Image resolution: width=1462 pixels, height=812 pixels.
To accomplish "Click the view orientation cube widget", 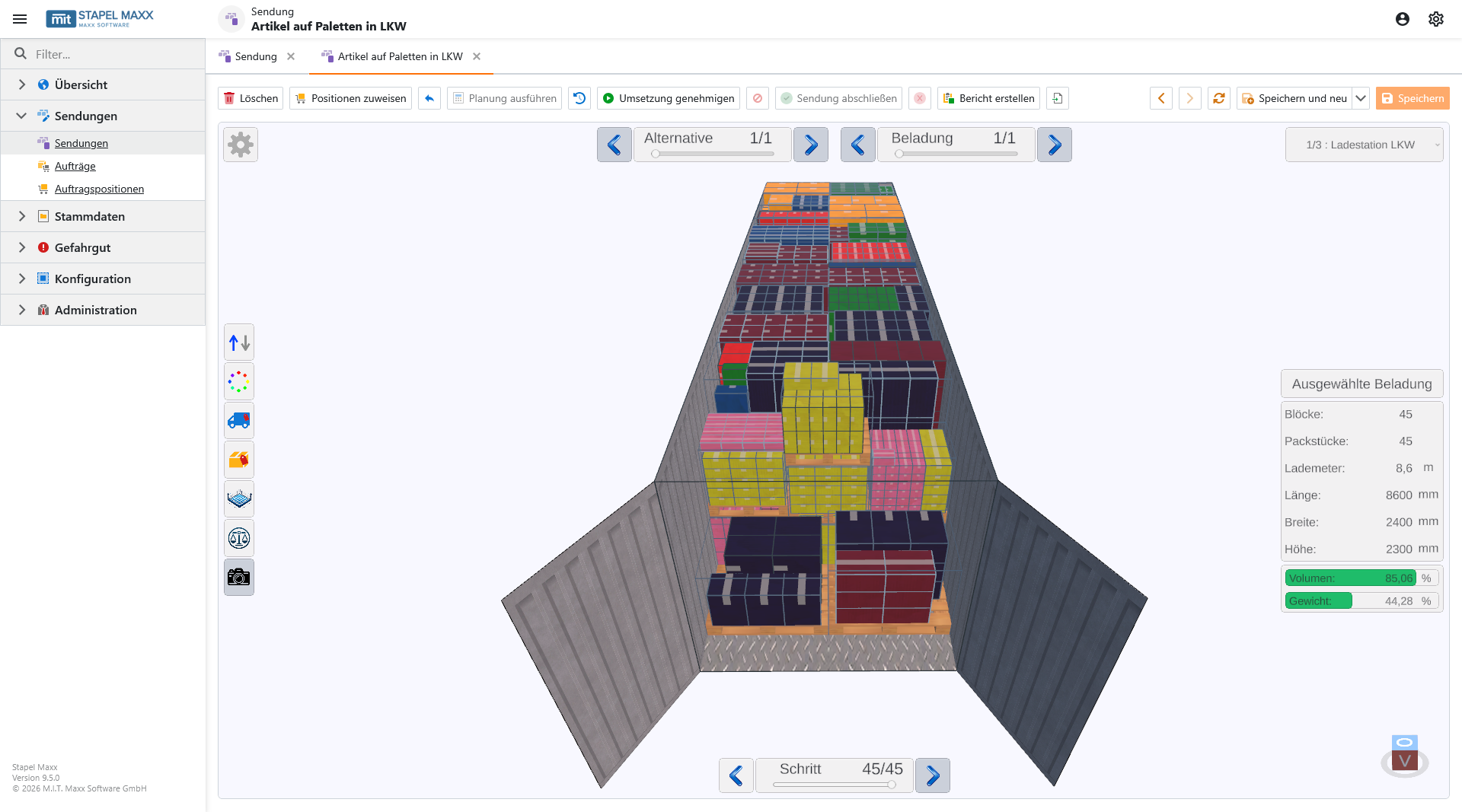I will click(x=1405, y=756).
